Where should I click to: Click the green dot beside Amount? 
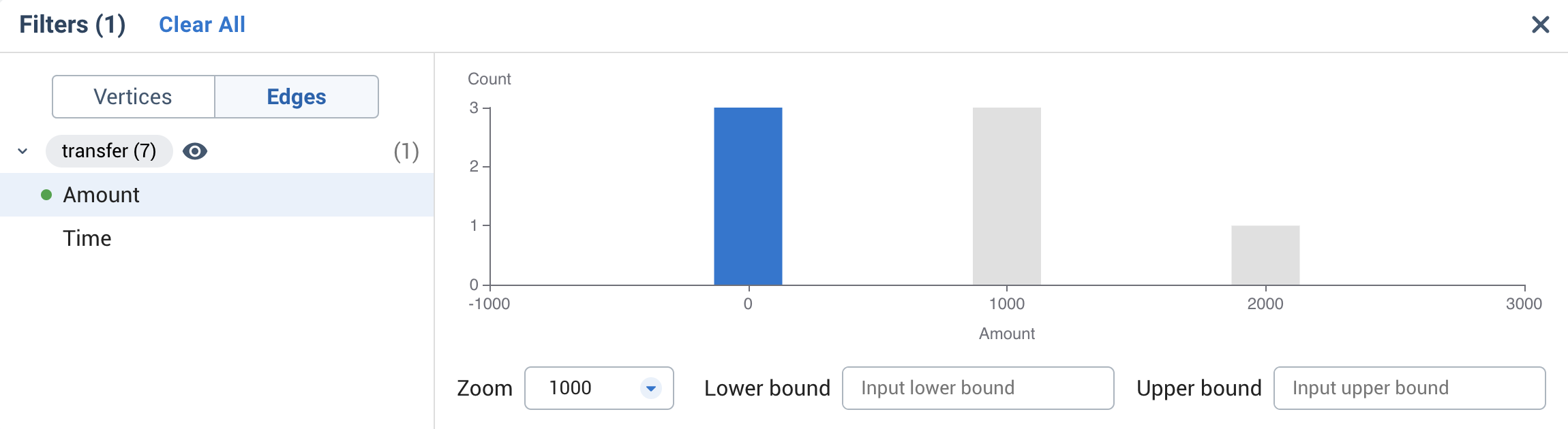pos(45,195)
